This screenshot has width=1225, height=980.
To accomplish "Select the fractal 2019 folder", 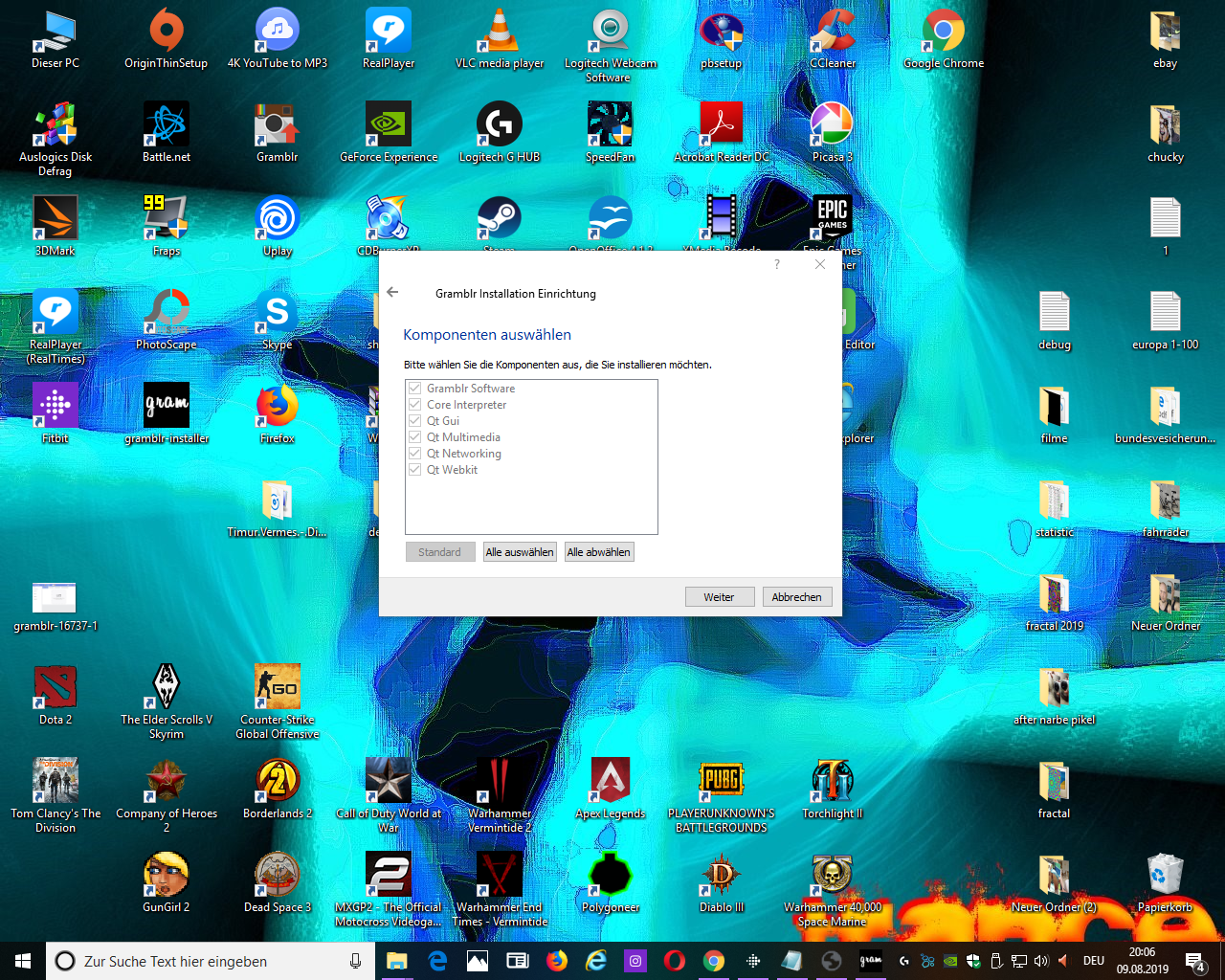I will (1055, 603).
